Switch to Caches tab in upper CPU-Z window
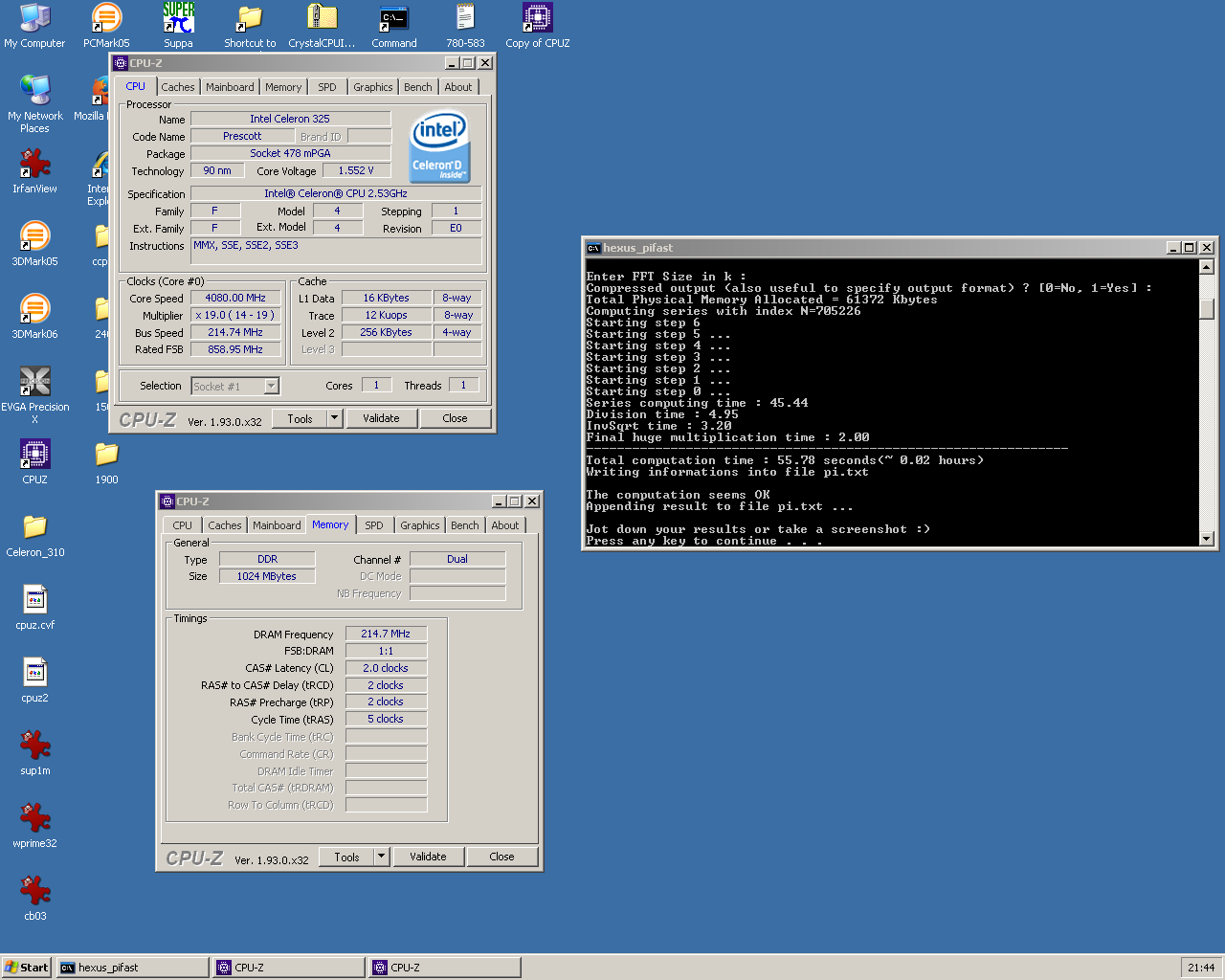This screenshot has width=1225, height=980. [177, 87]
